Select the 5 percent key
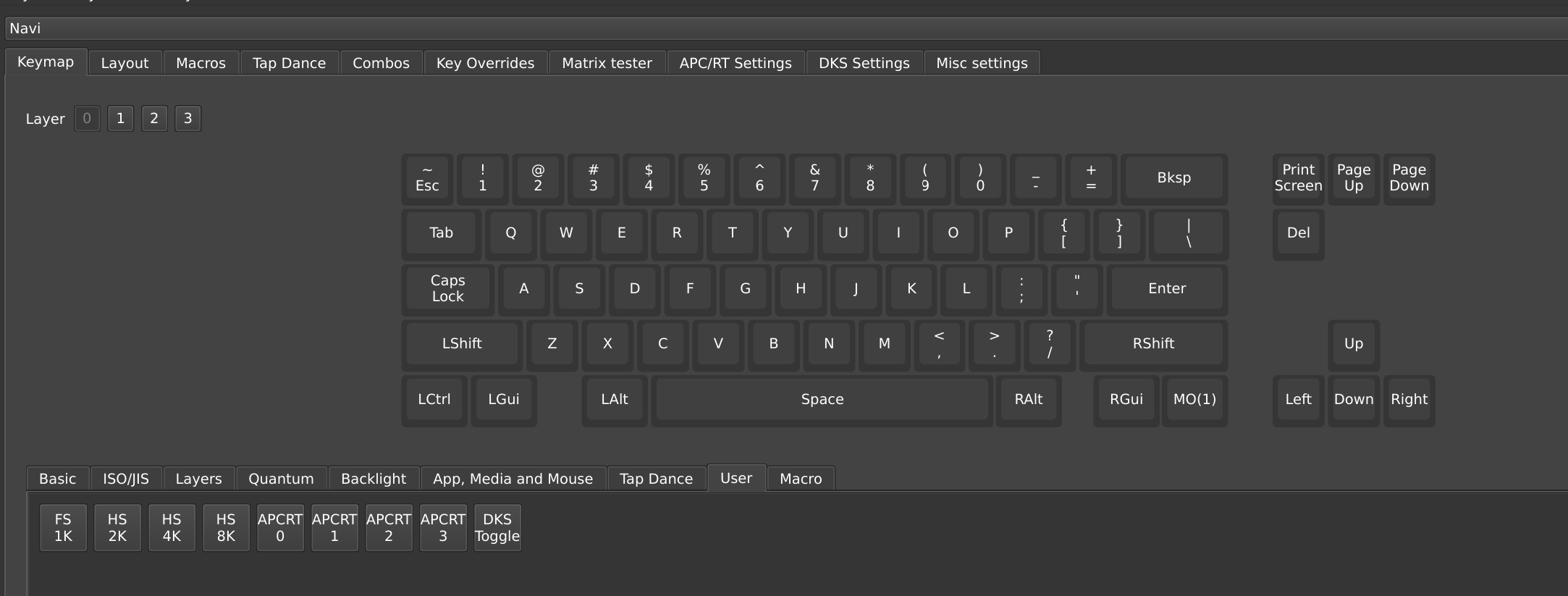Screen dimensions: 1568x596 click(704, 178)
